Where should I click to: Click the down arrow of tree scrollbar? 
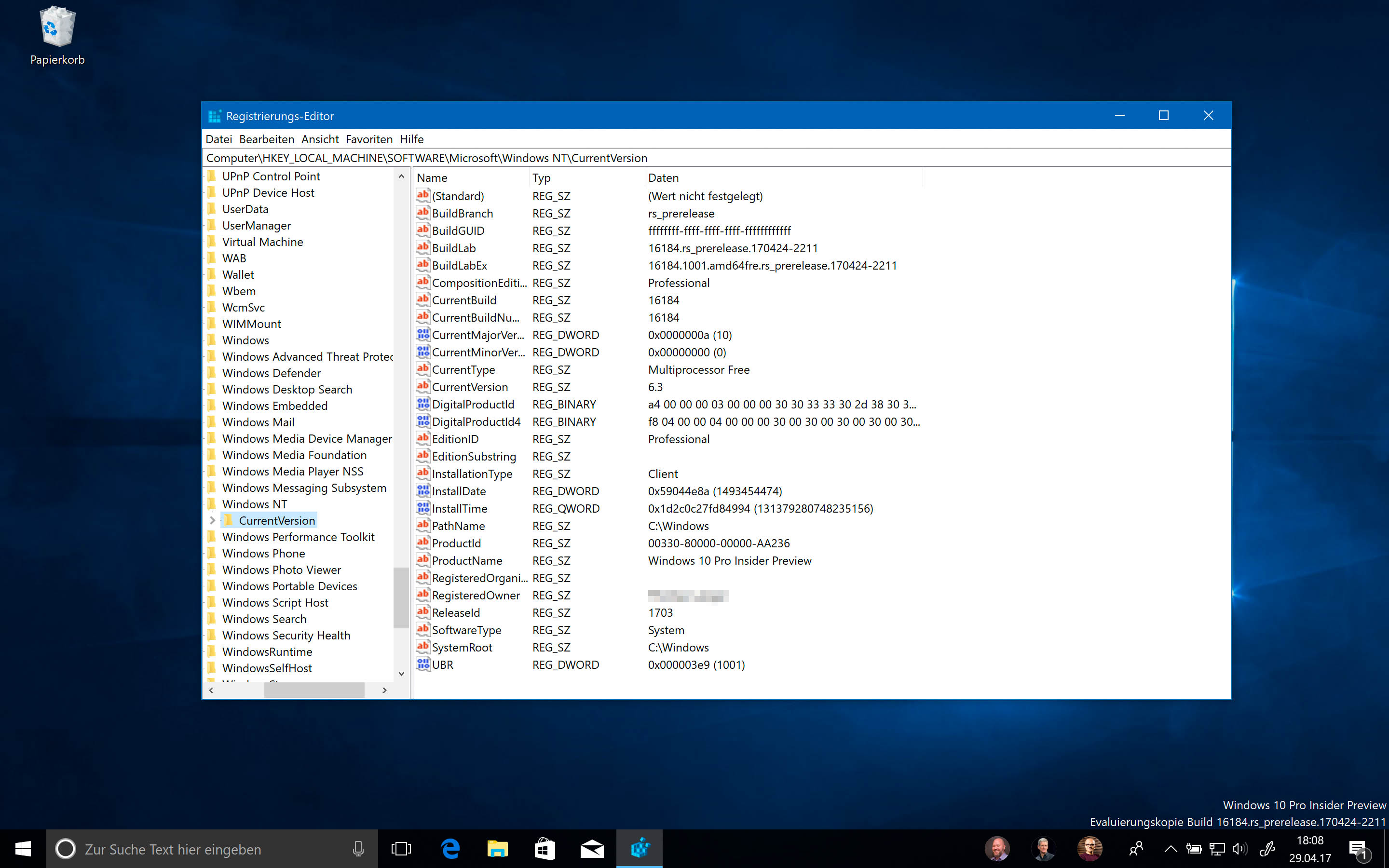click(401, 673)
